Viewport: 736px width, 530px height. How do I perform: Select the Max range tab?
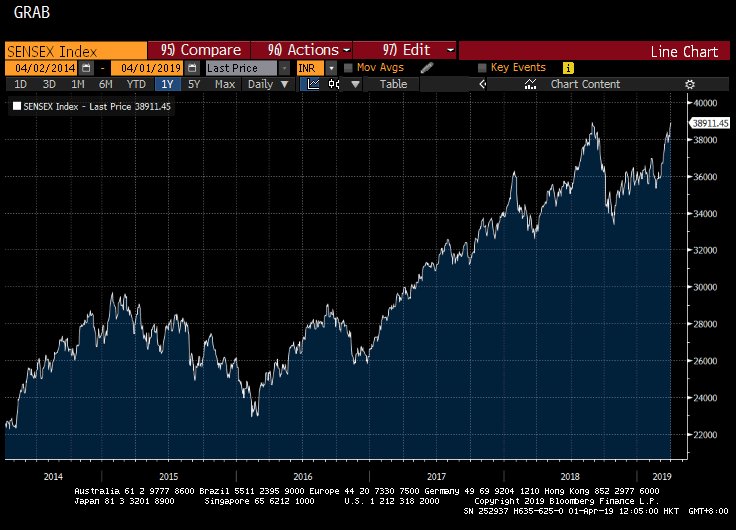[x=224, y=84]
